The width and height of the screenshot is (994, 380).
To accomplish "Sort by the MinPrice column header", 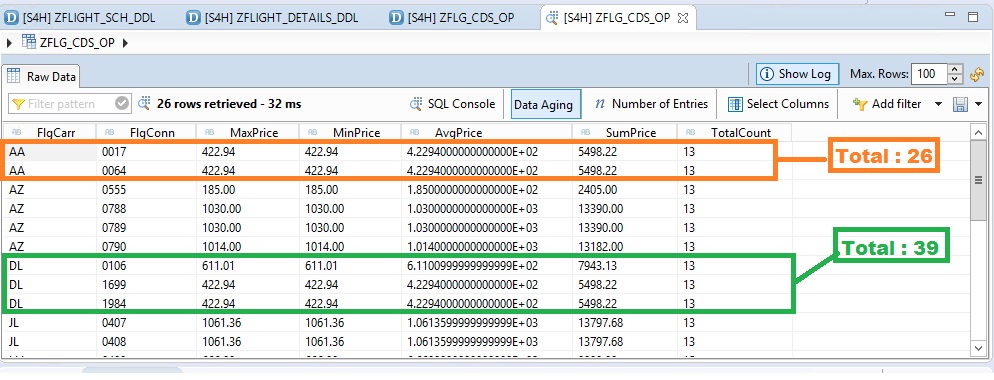I will click(x=350, y=133).
